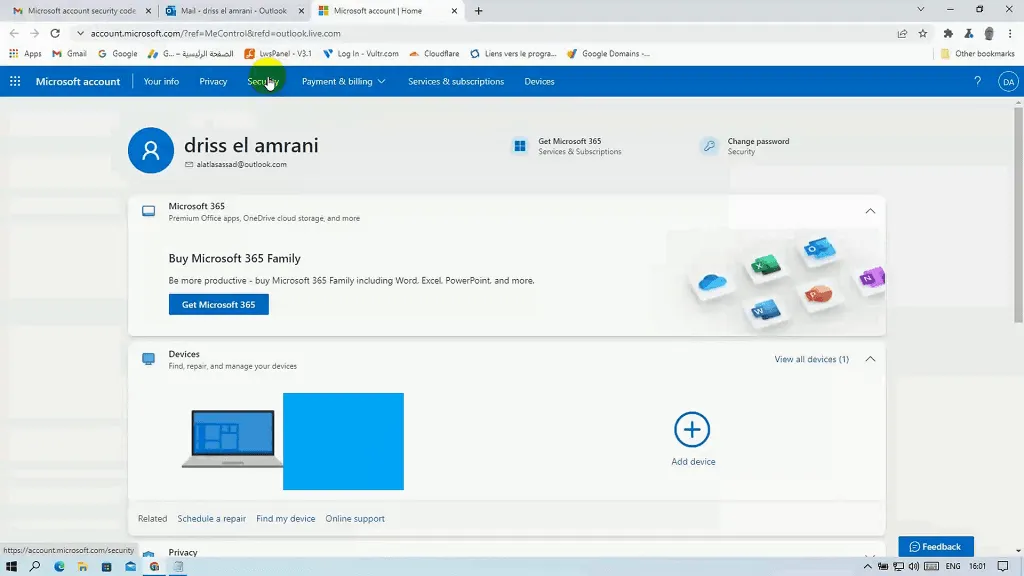
Task: Click the Feedback button
Action: [936, 547]
